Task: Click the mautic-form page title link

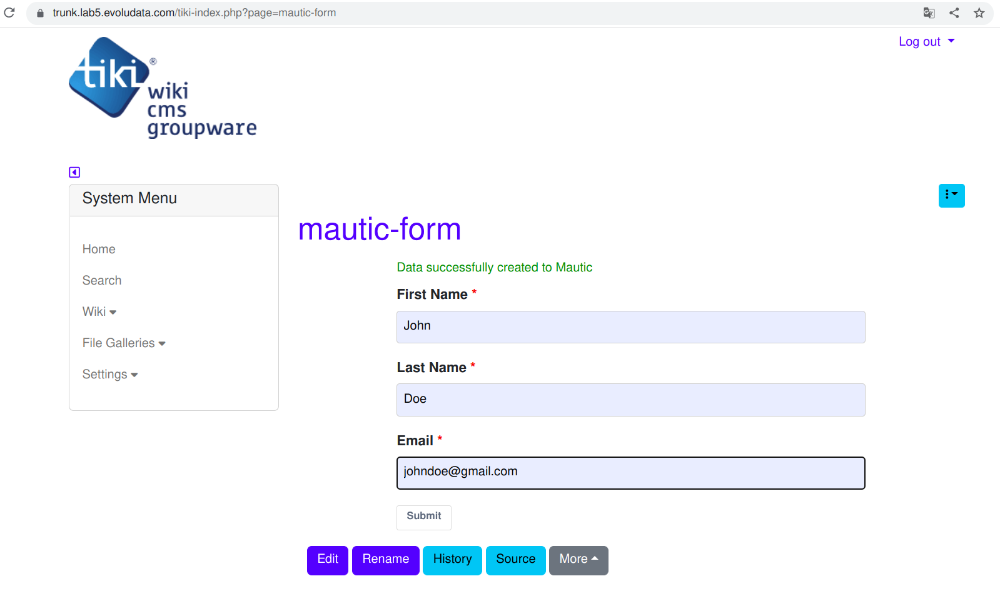Action: point(379,229)
